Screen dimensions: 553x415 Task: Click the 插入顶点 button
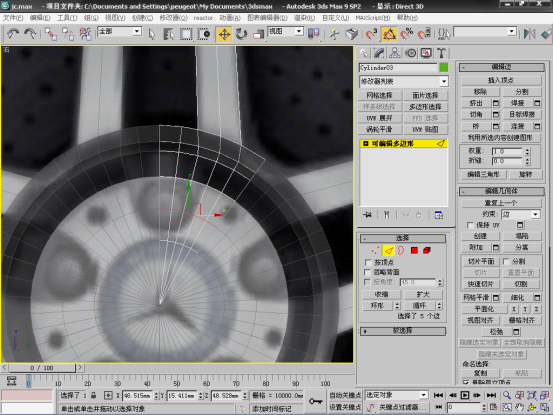coord(501,80)
